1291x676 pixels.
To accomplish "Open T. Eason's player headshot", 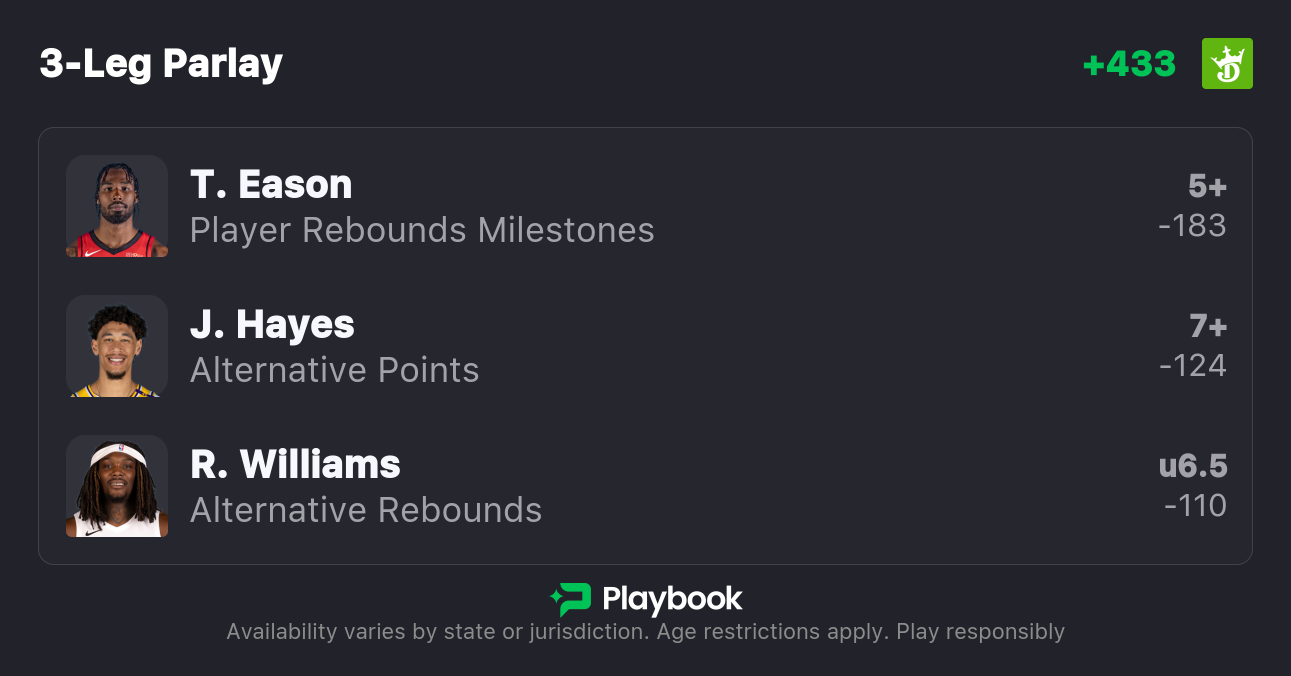I will click(x=117, y=206).
